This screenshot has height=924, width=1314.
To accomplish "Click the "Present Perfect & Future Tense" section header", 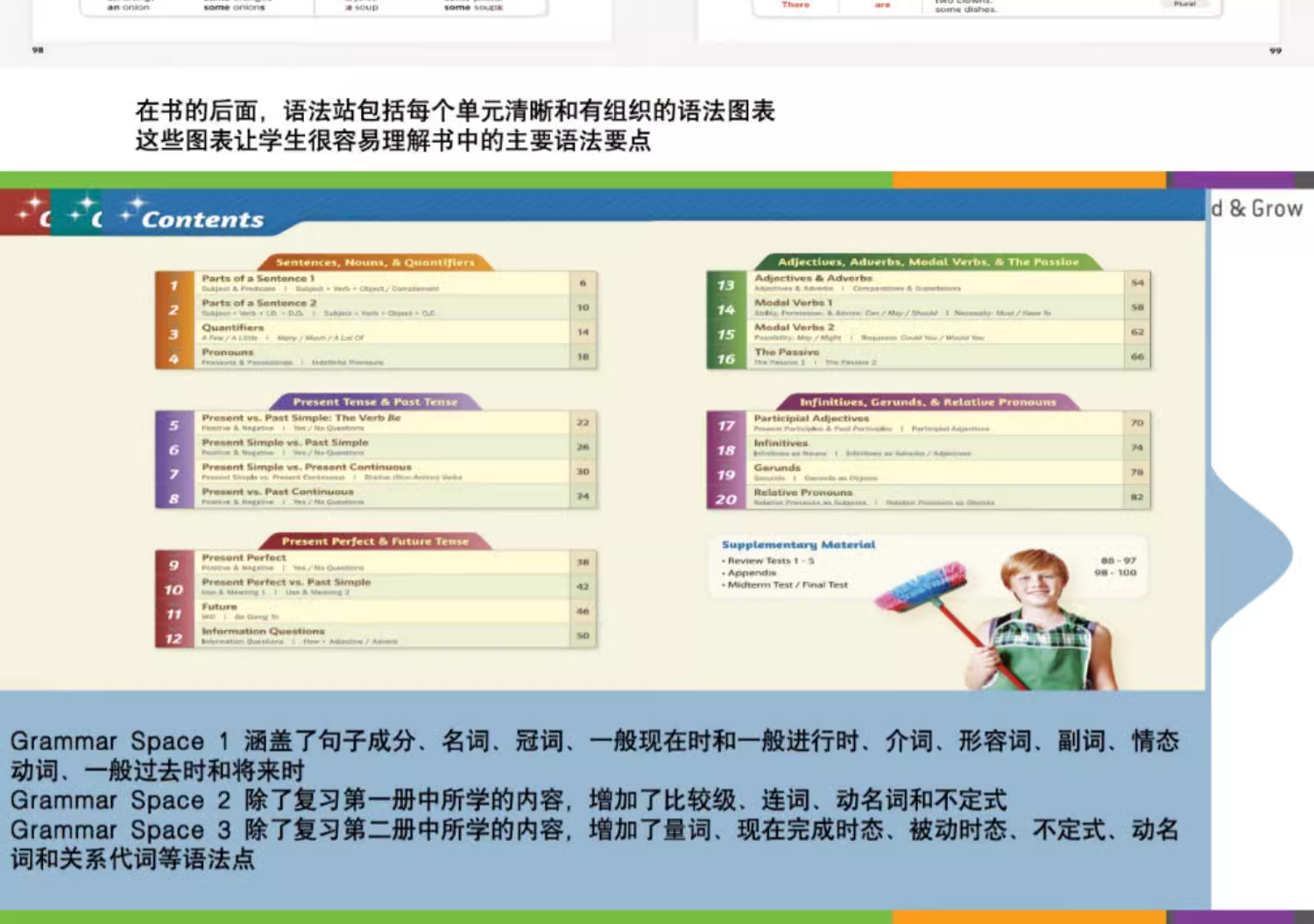I will 375,541.
